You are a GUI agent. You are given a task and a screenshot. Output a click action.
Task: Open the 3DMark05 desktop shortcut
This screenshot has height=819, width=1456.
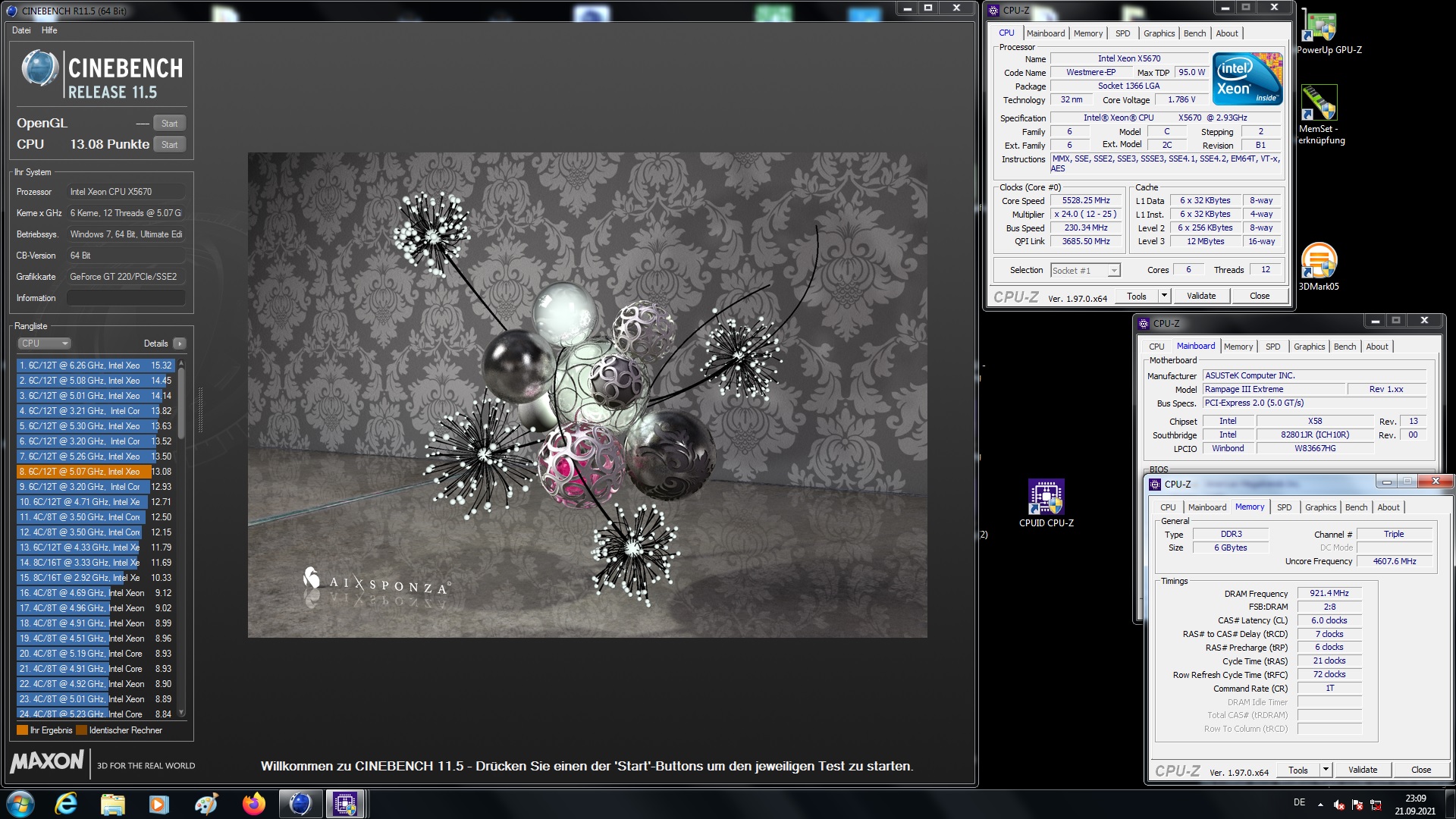pyautogui.click(x=1319, y=267)
